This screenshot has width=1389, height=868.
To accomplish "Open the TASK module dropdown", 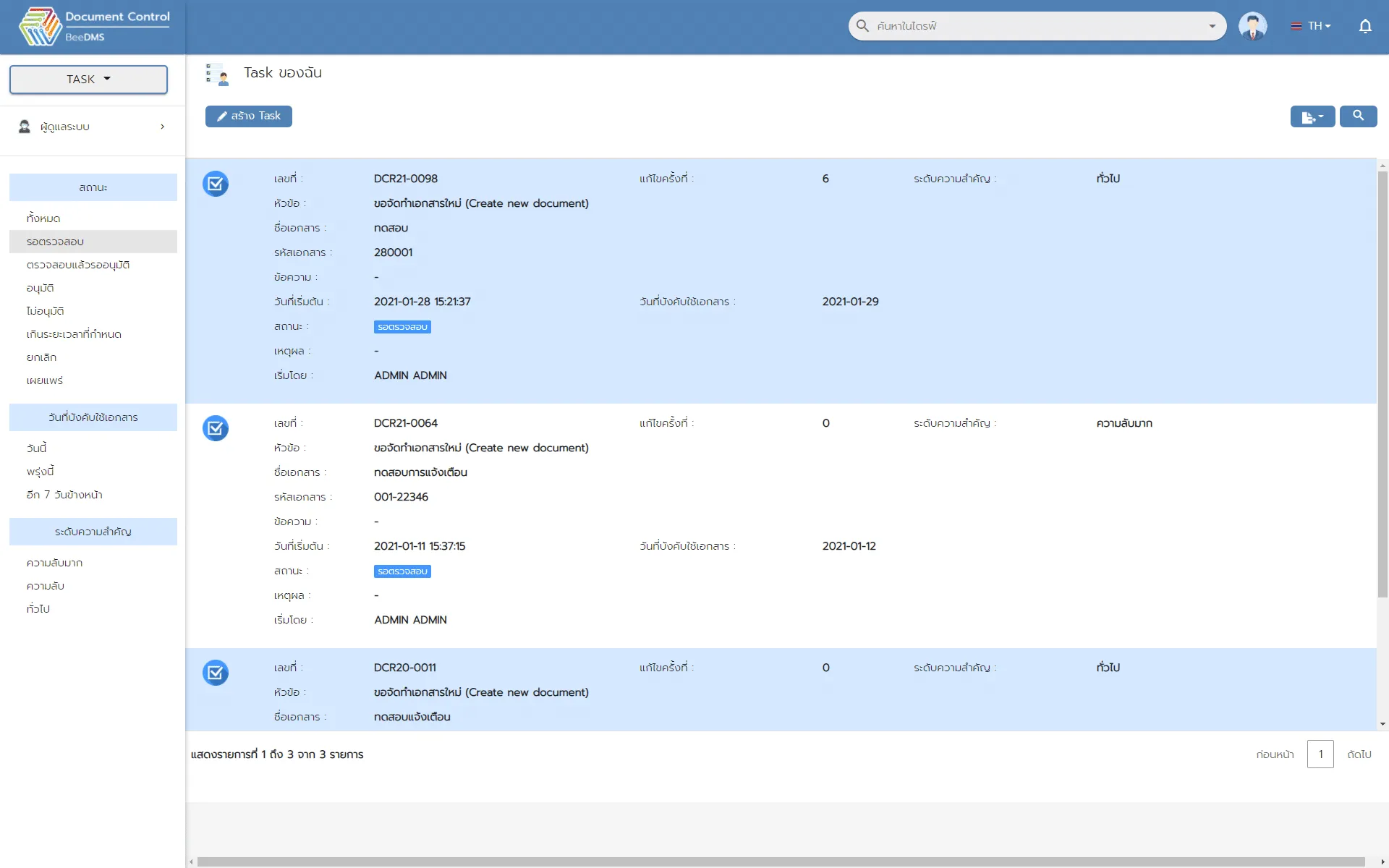I will click(x=88, y=80).
